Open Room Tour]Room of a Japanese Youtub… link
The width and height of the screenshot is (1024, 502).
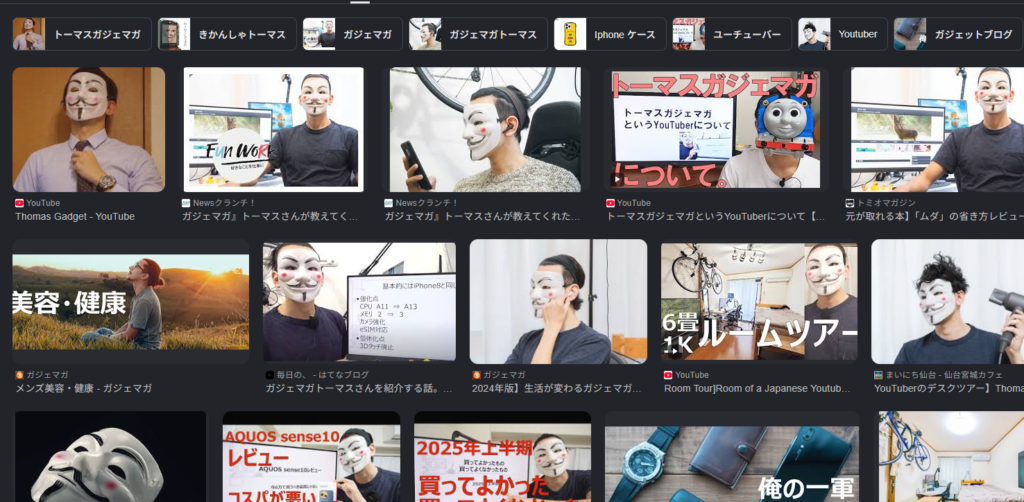coord(758,388)
